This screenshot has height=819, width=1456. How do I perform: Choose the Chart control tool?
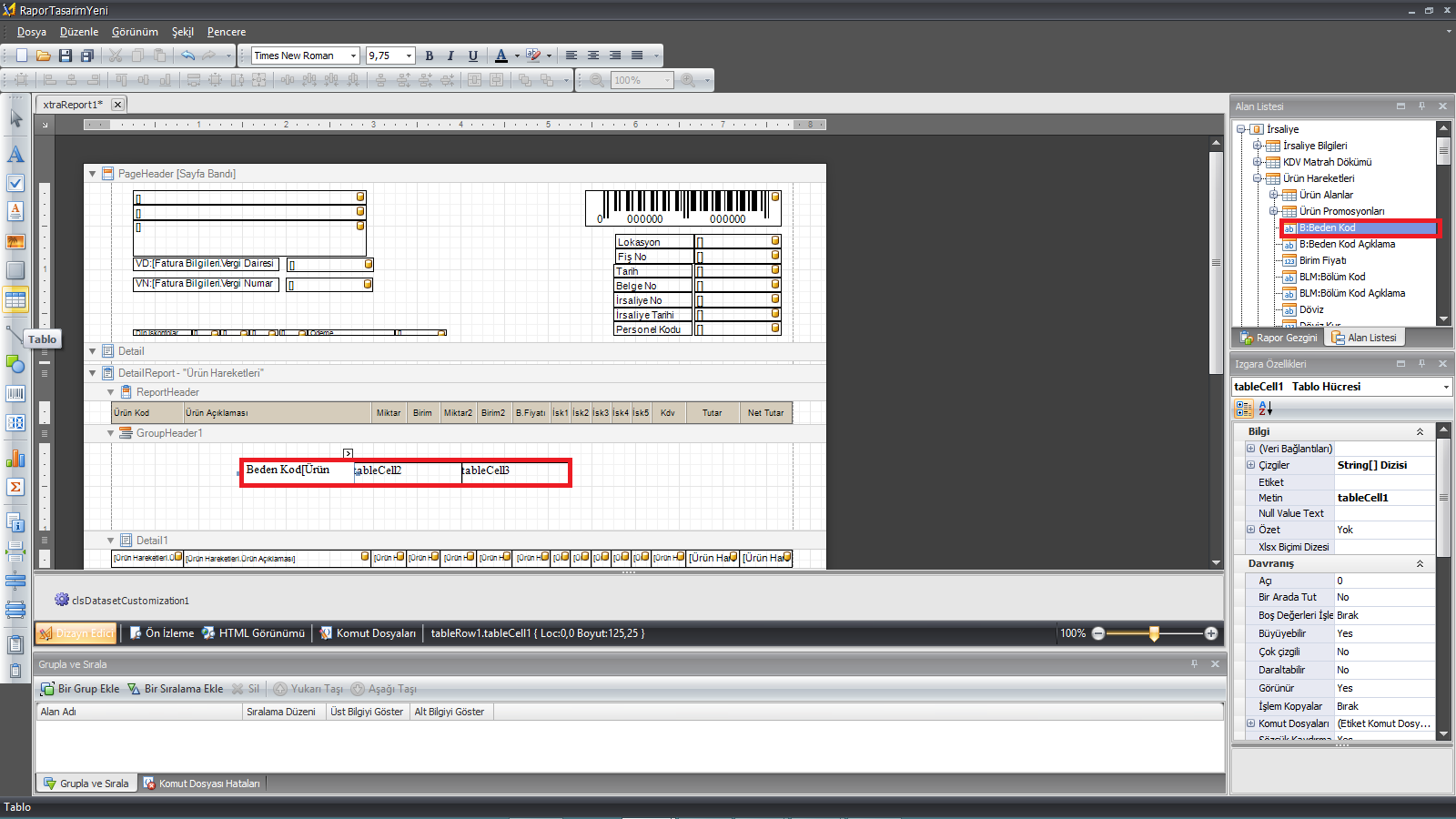point(15,458)
